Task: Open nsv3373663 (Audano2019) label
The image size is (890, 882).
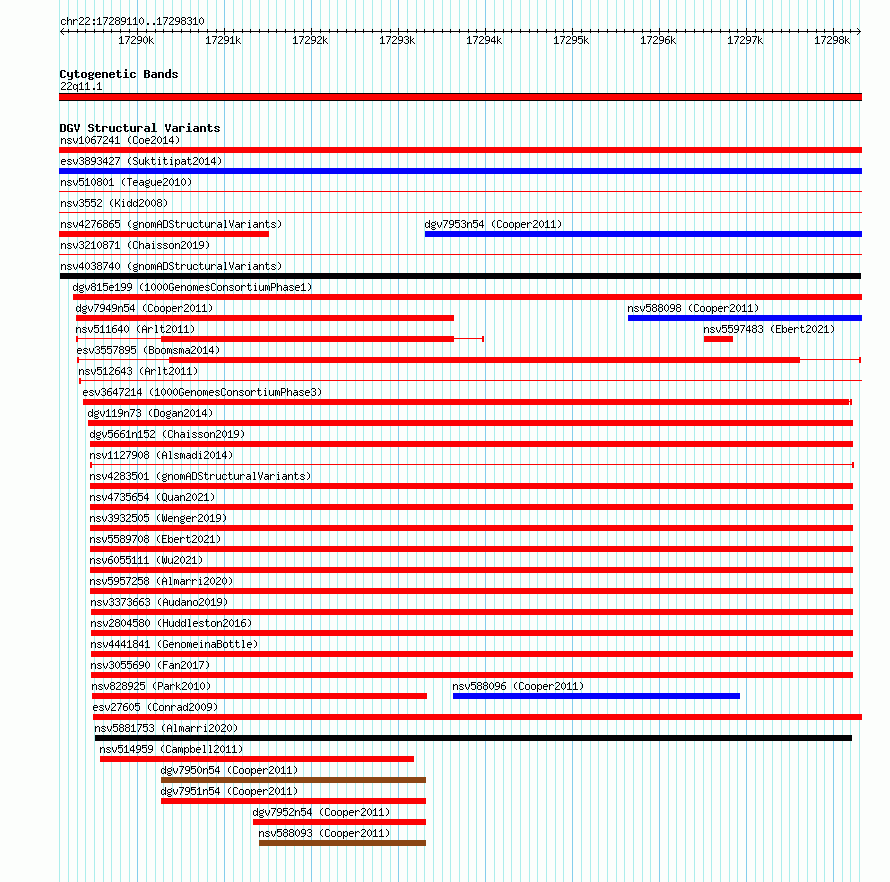Action: [x=159, y=602]
